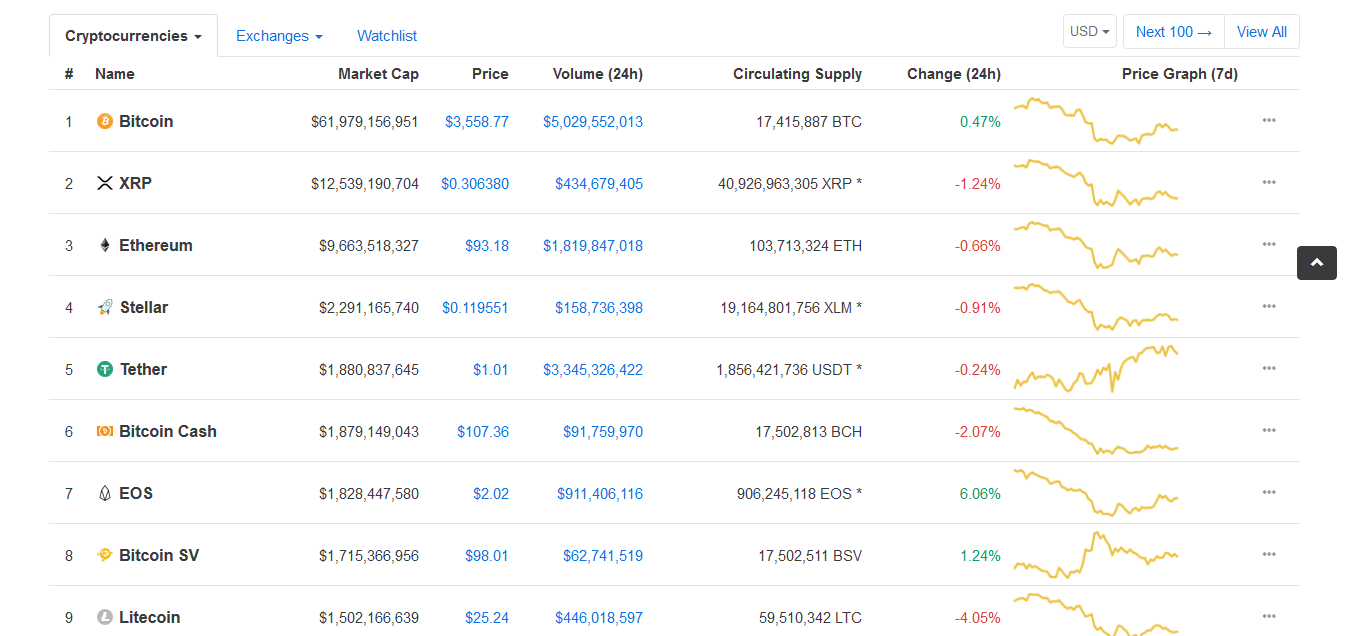Screen dimensions: 1349x636
Task: Click the Tether logo icon
Action: [105, 369]
